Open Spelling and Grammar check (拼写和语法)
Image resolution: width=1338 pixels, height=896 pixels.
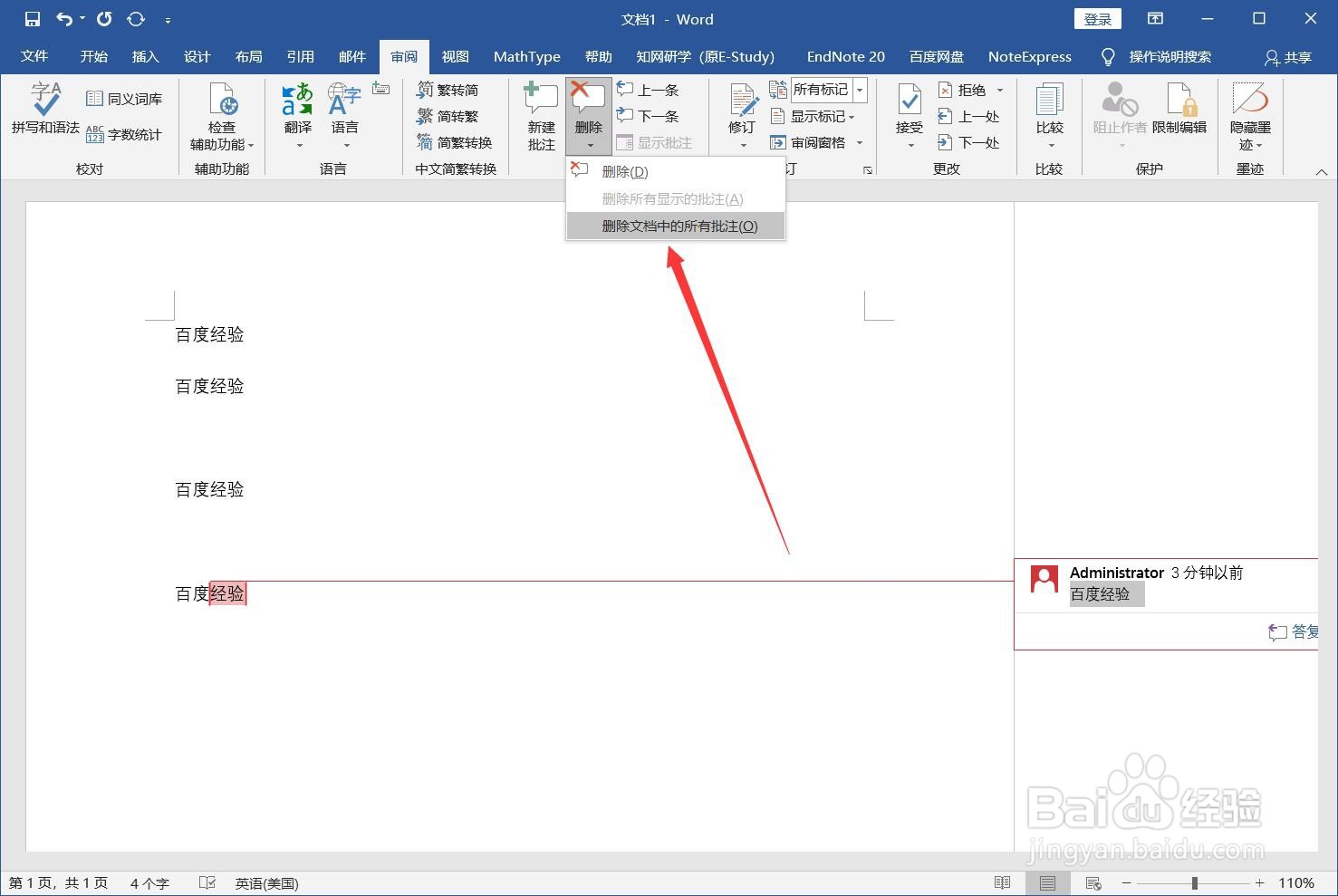[45, 109]
